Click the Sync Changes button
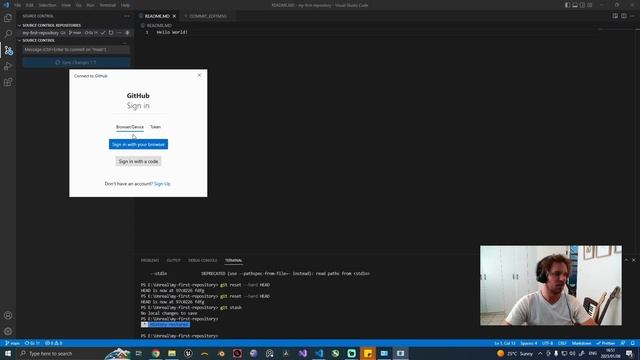Viewport: 640px width, 360px height. 76,62
